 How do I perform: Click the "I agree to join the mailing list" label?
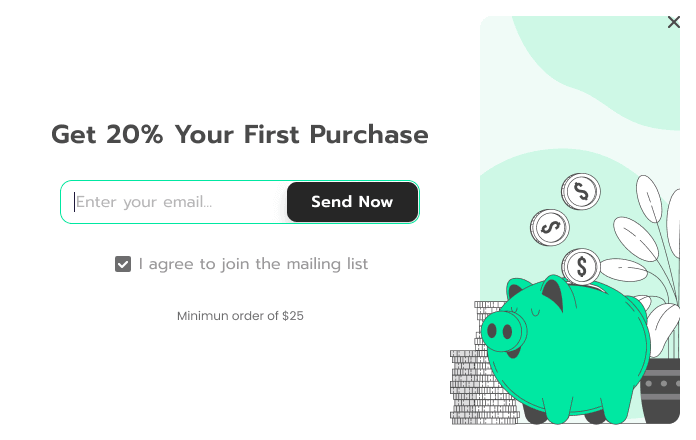[x=253, y=264]
